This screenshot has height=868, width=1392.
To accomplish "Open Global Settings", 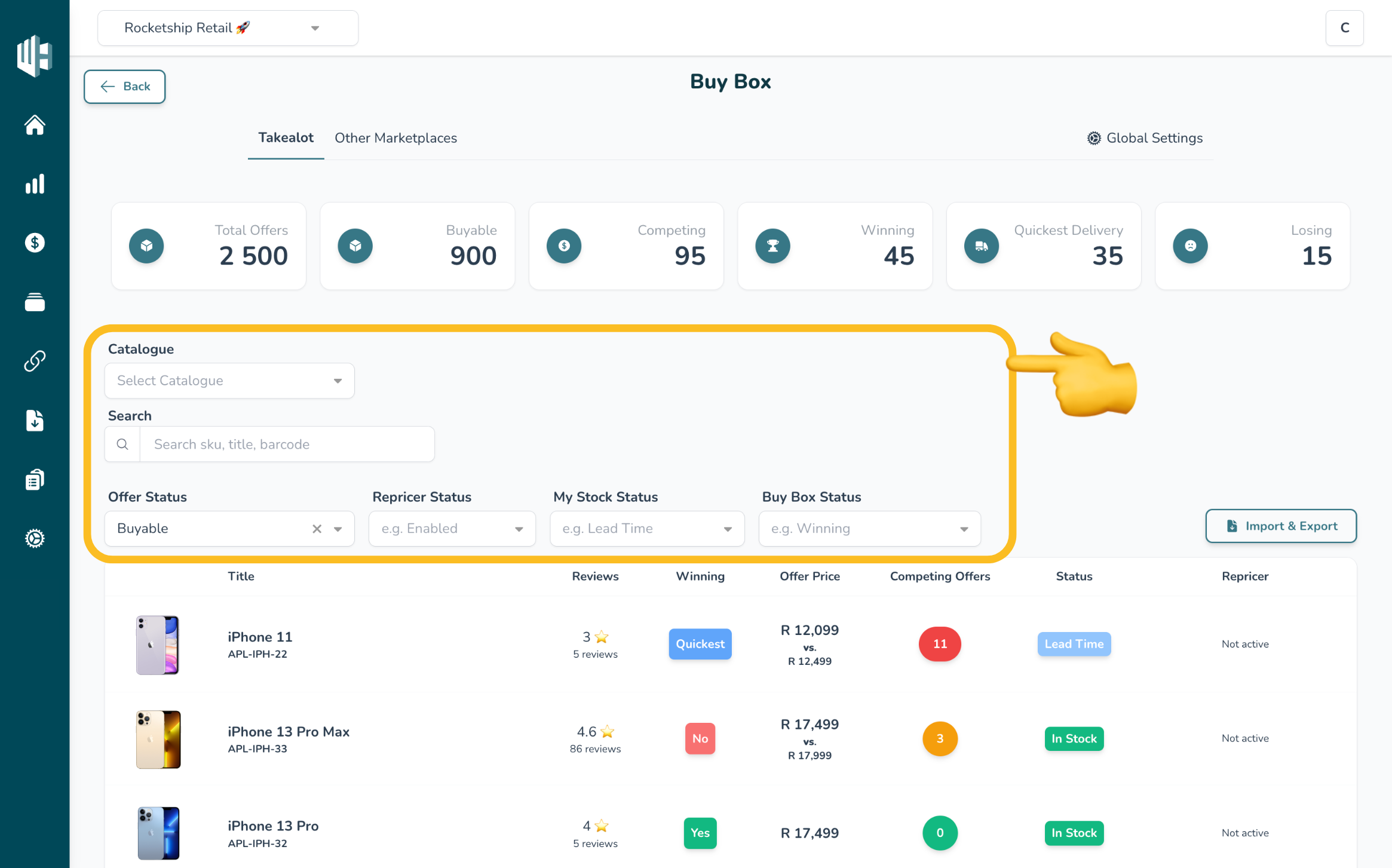I will [1145, 138].
